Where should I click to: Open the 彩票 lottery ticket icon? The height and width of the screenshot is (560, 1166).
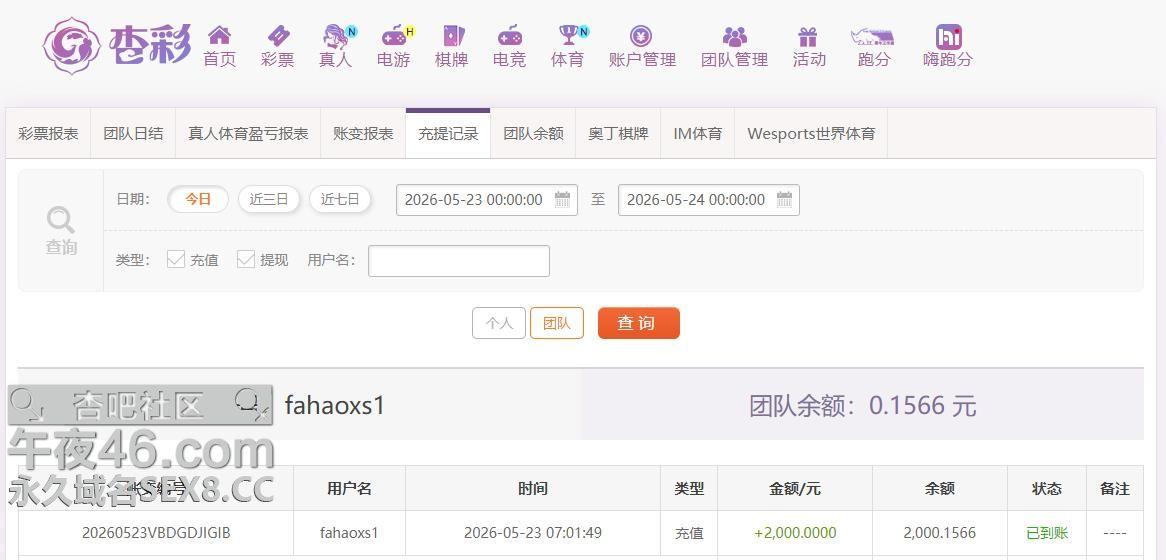point(278,35)
